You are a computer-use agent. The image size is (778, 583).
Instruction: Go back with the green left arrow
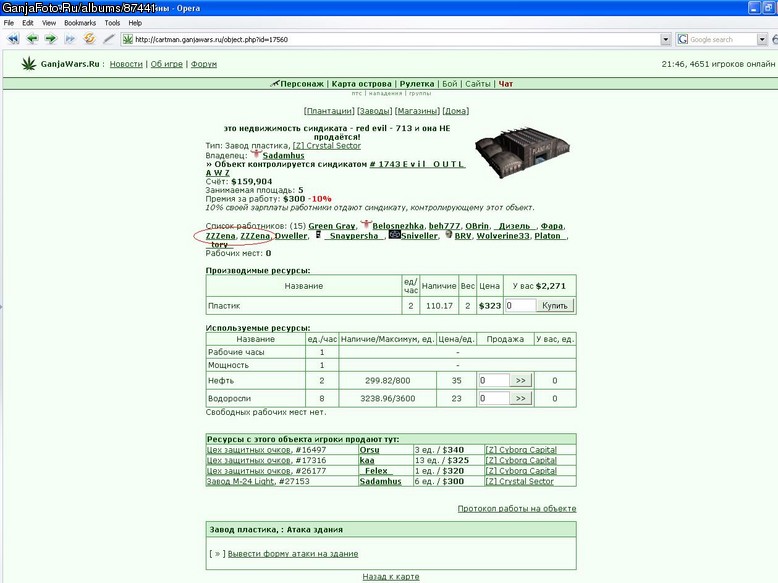tap(32, 39)
